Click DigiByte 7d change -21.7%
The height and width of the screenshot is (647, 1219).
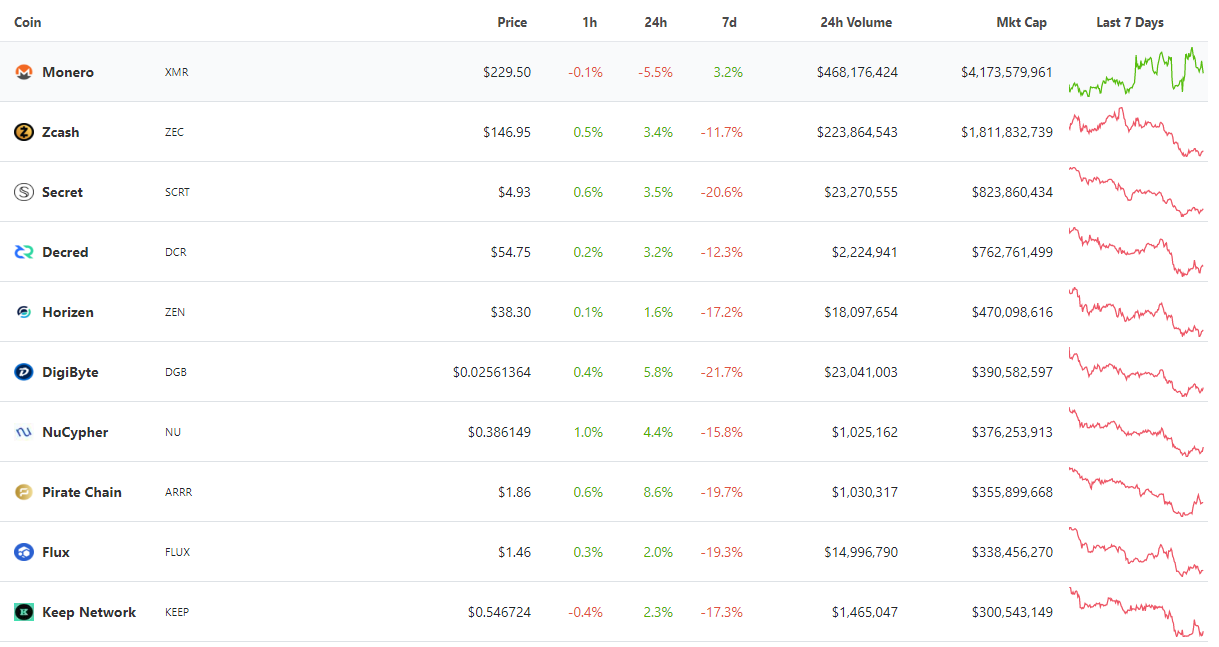[x=722, y=372]
